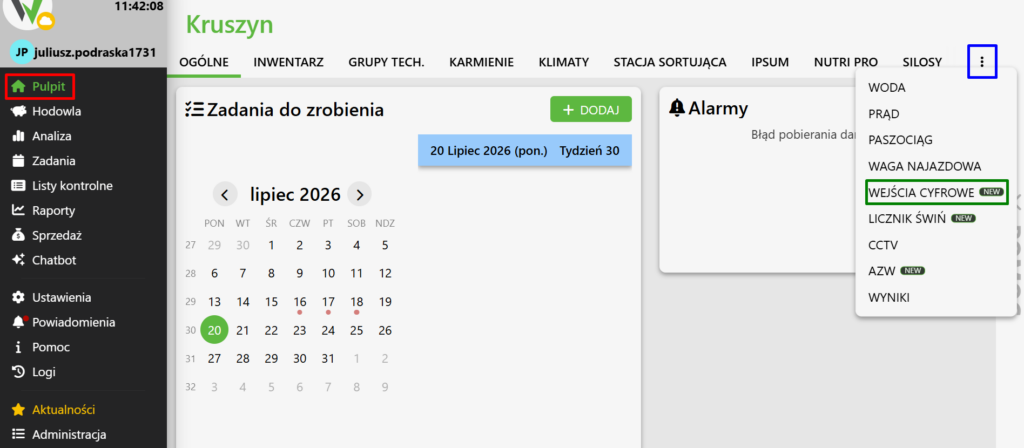Click the JP user avatar
Image resolution: width=1024 pixels, height=448 pixels.
click(x=22, y=52)
